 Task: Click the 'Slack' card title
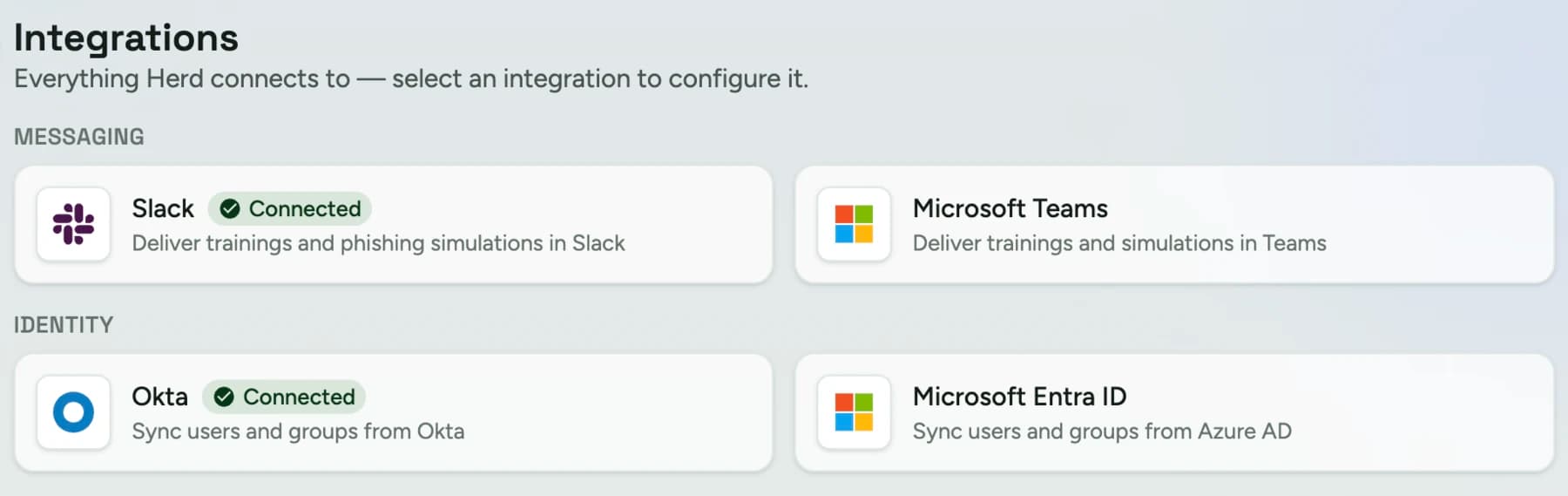pyautogui.click(x=163, y=208)
